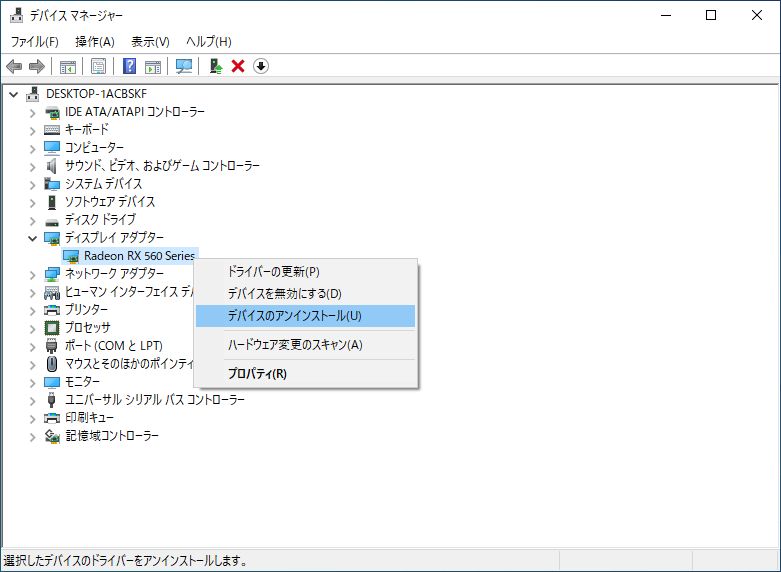Screen dimensions: 781x572
Task: Open the 操作(A) menu
Action: (95, 41)
